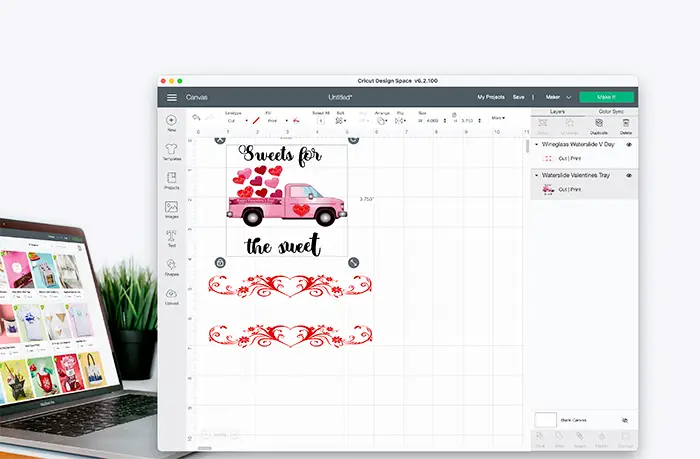Click the Upload icon

click(x=171, y=293)
